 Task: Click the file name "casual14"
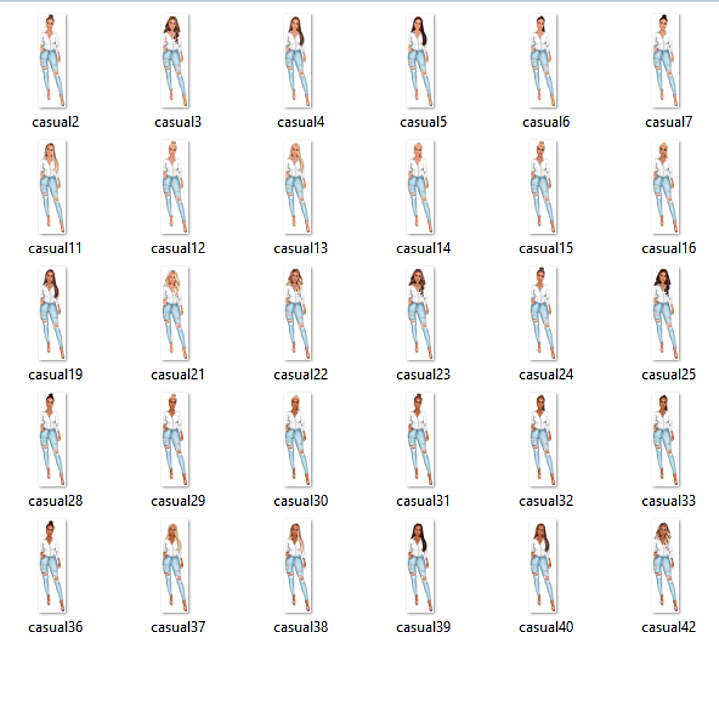(x=423, y=248)
